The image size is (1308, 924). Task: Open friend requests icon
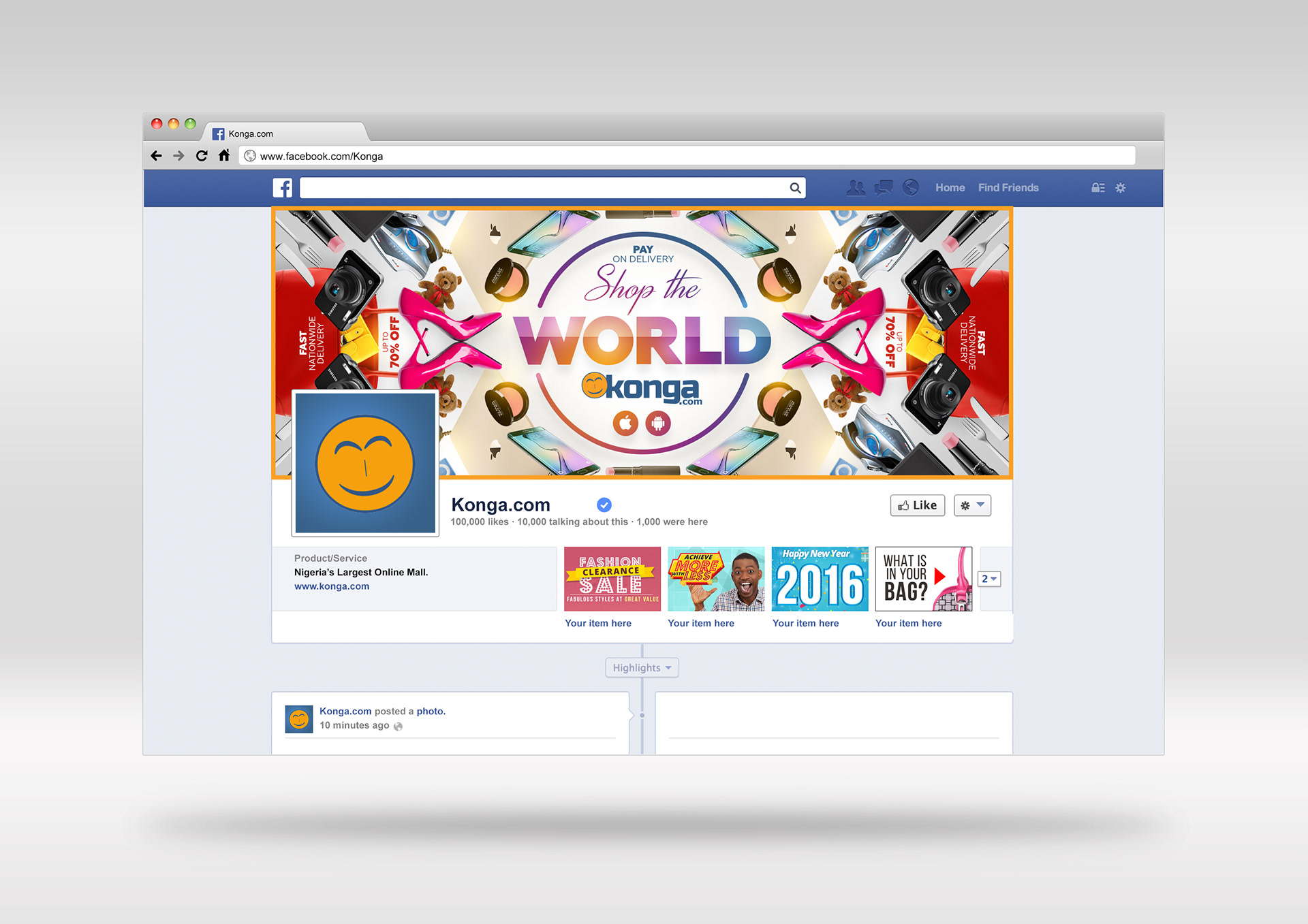point(856,188)
